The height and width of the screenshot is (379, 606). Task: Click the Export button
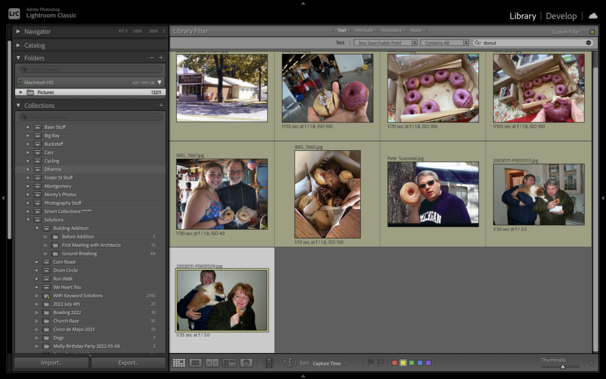[x=128, y=363]
